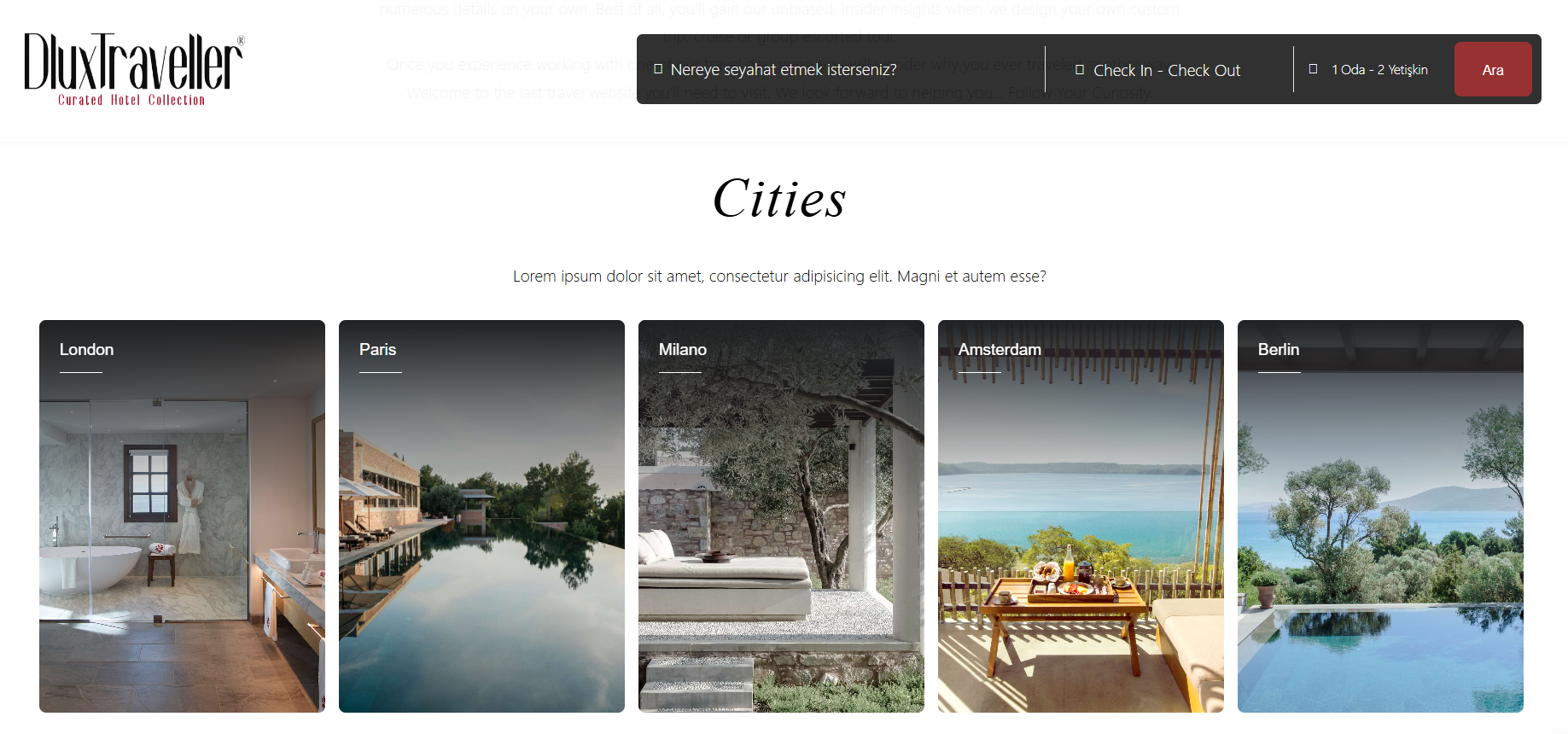Click the Lorem ipsum description under Cities
Viewport: 1568px width, 734px height.
coord(779,277)
